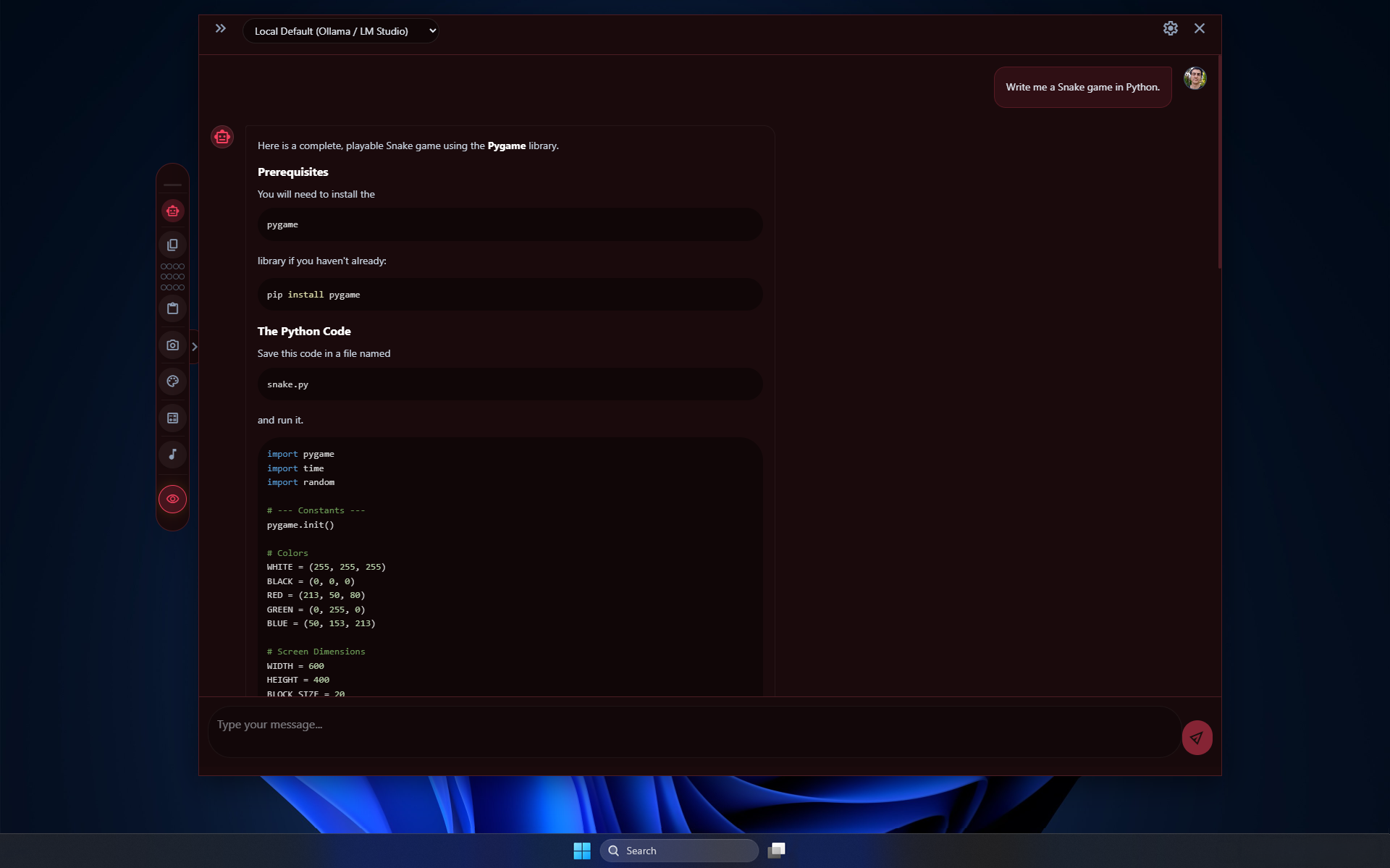
Task: Click the 'Prerequisites' heading
Action: click(x=292, y=172)
